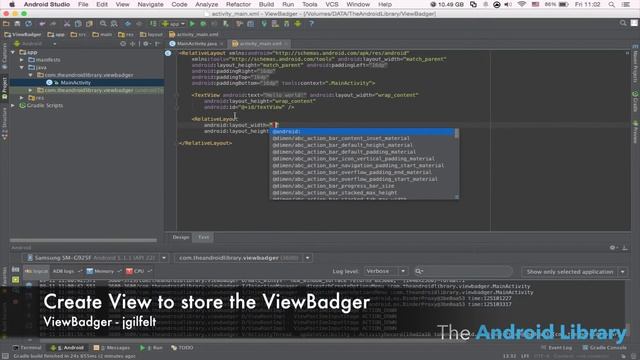Collapse the app module tree node

(x=13, y=52)
